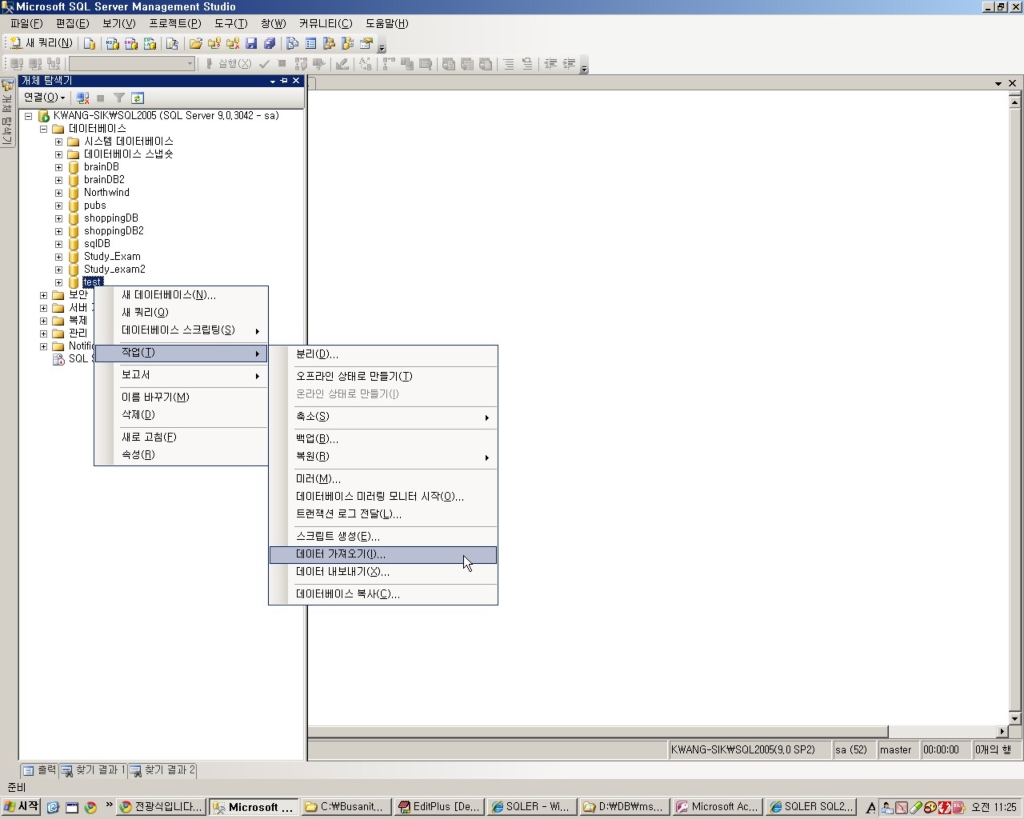Click the Disconnect icon in Object Explorer
The image size is (1024, 819).
82,98
